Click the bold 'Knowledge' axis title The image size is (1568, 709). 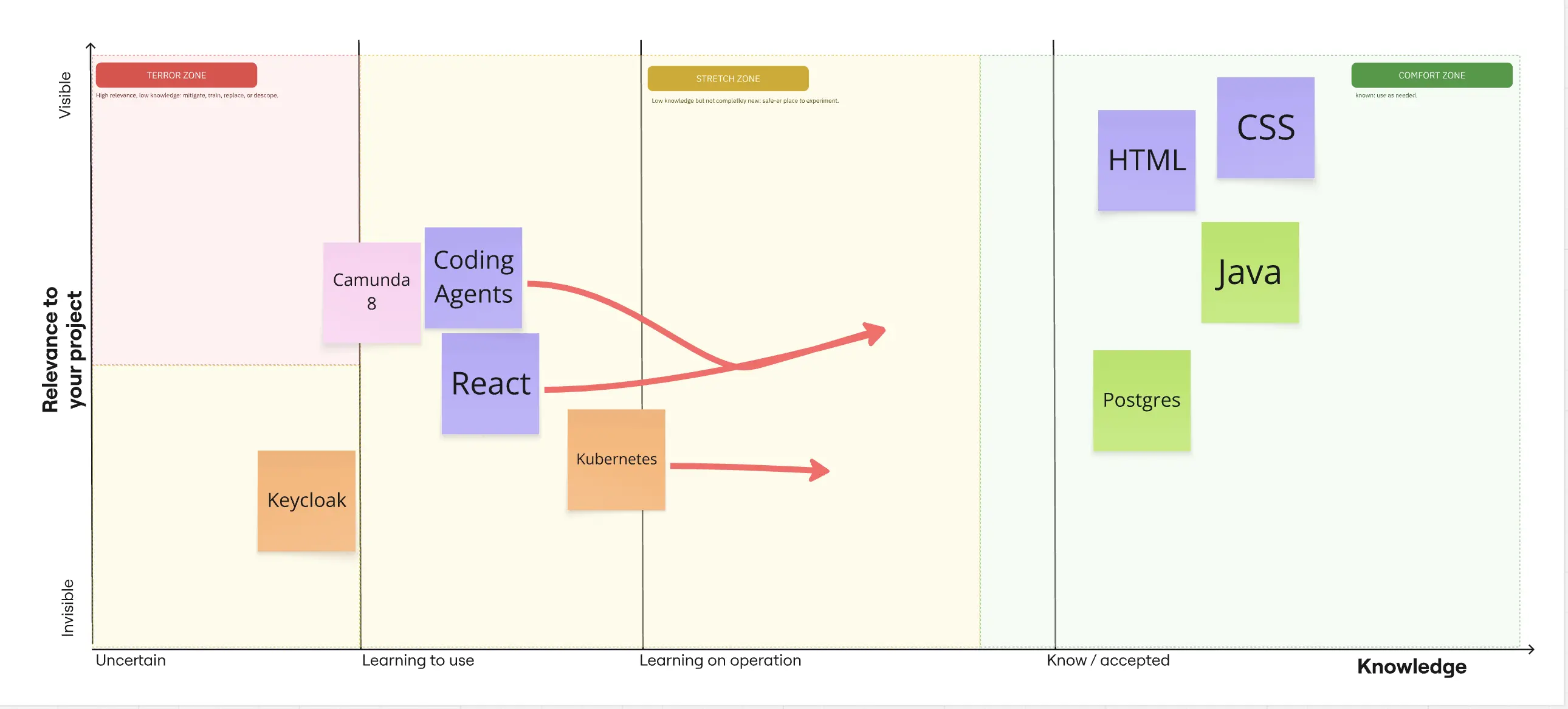[1412, 666]
